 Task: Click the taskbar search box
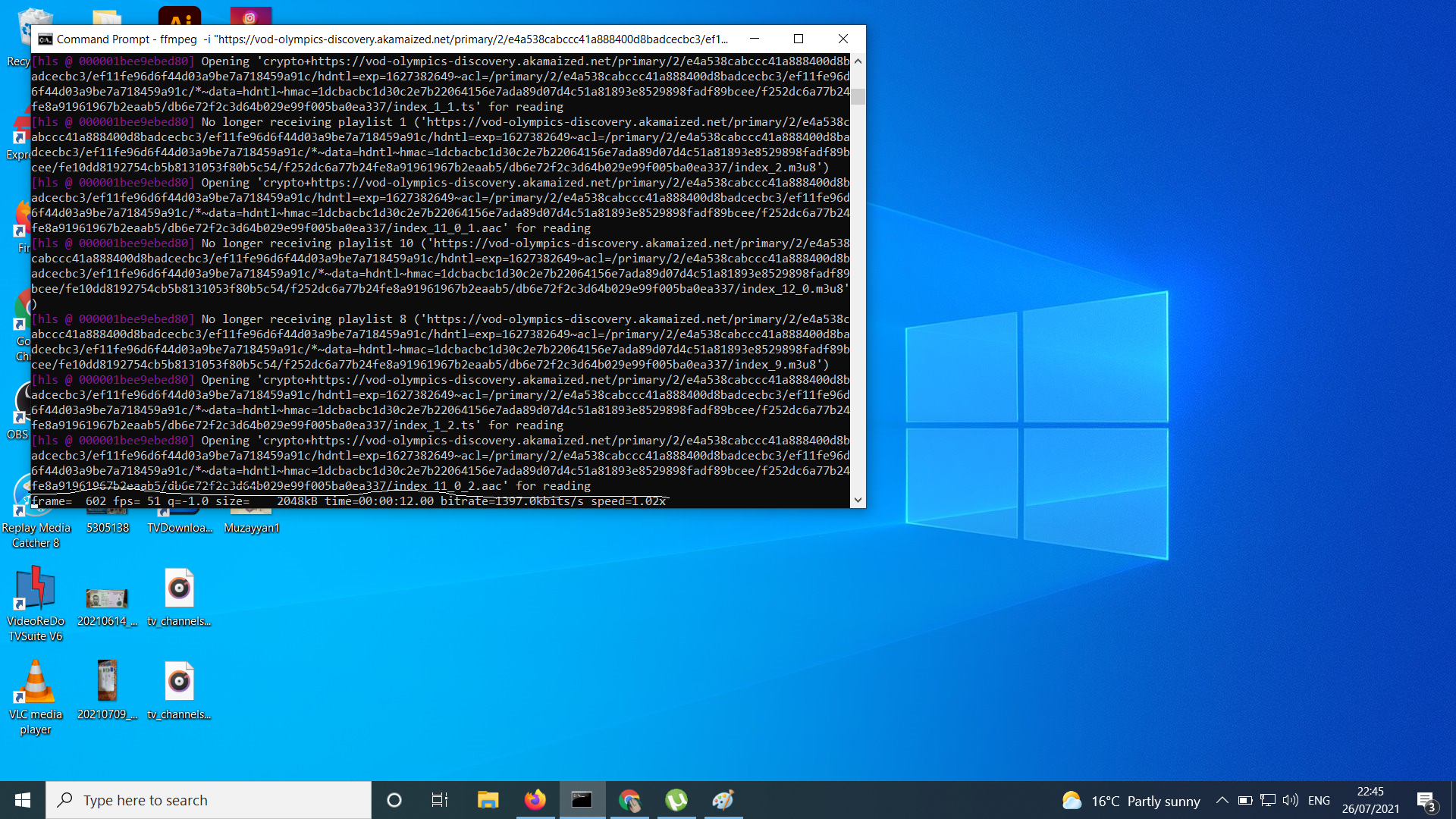click(x=209, y=800)
